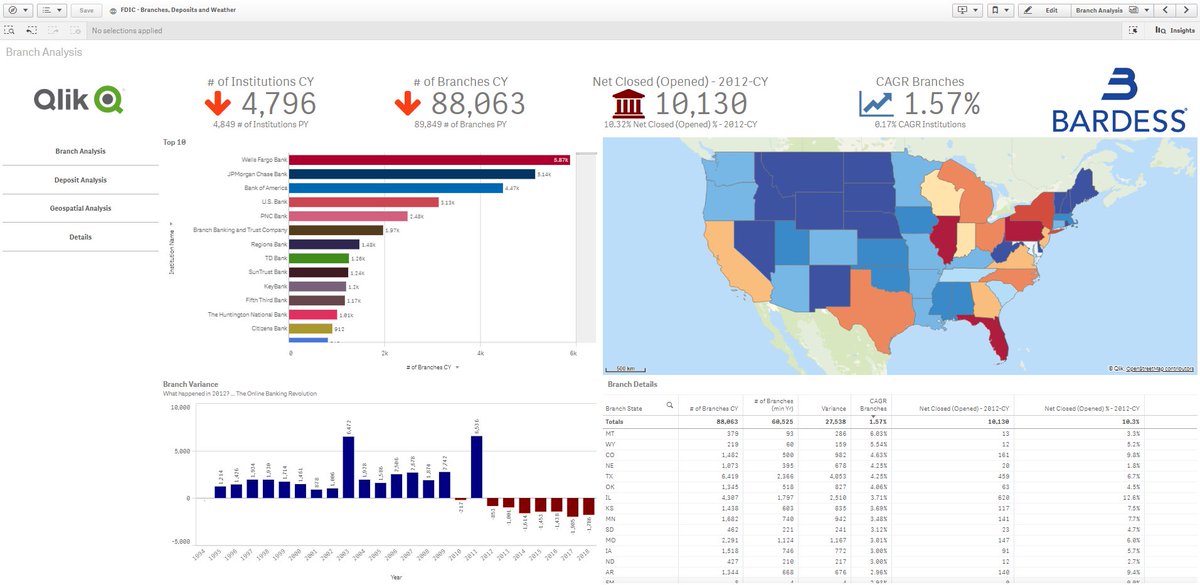The image size is (1200, 585).
Task: Select the U.S. Bank bar
Action: (364, 202)
